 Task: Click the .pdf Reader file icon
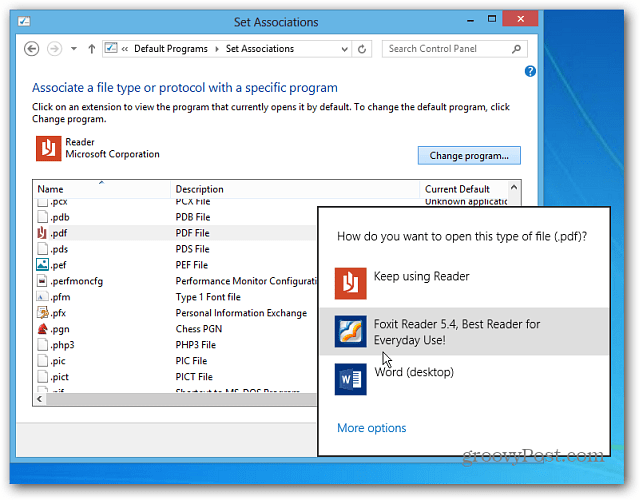click(42, 233)
